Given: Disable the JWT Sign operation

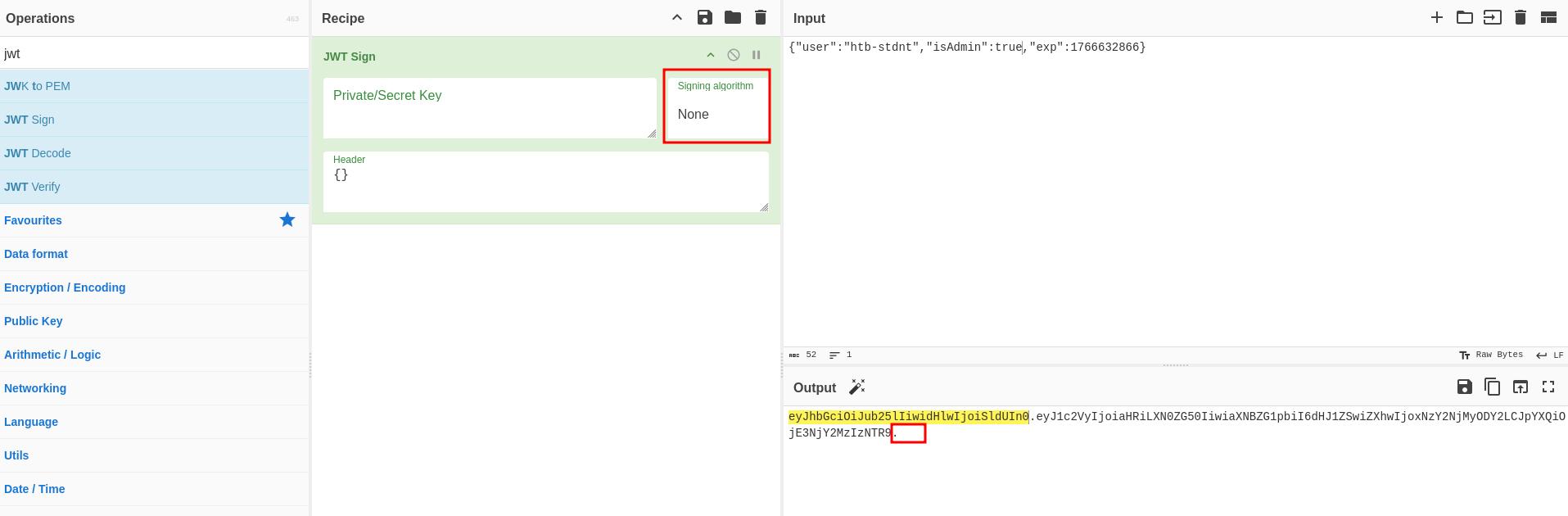Looking at the screenshot, I should [x=734, y=55].
